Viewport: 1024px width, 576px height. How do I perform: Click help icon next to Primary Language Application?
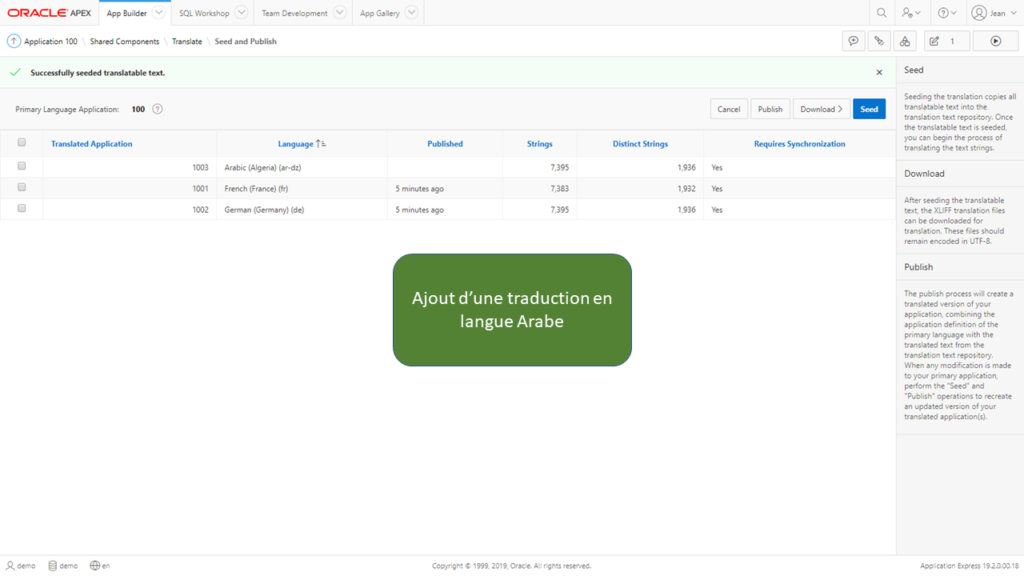157,109
